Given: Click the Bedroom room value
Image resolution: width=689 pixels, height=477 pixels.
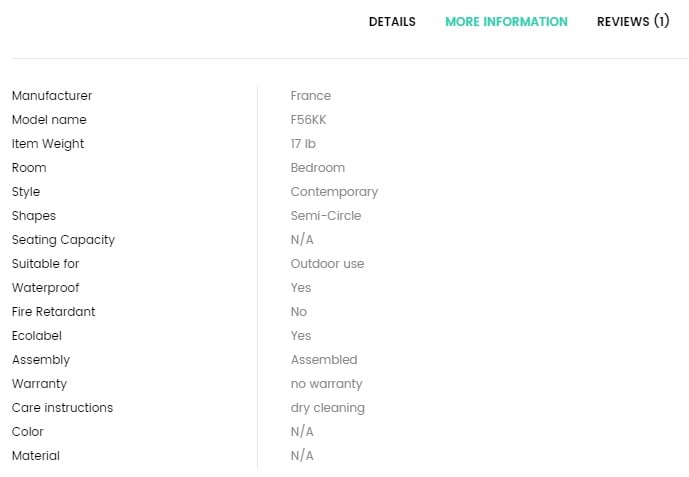Looking at the screenshot, I should coord(318,168).
